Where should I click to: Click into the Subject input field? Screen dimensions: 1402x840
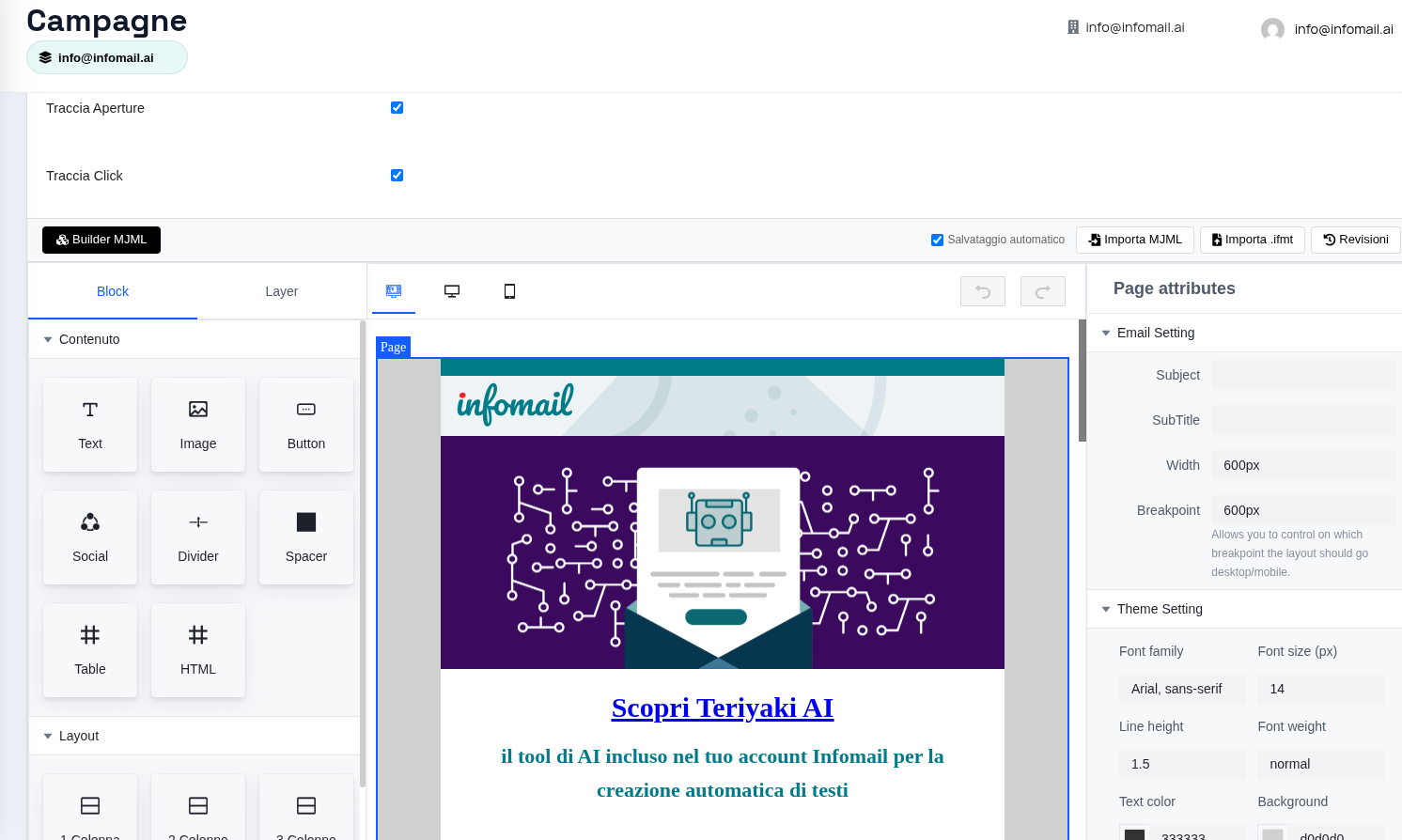tap(1302, 375)
